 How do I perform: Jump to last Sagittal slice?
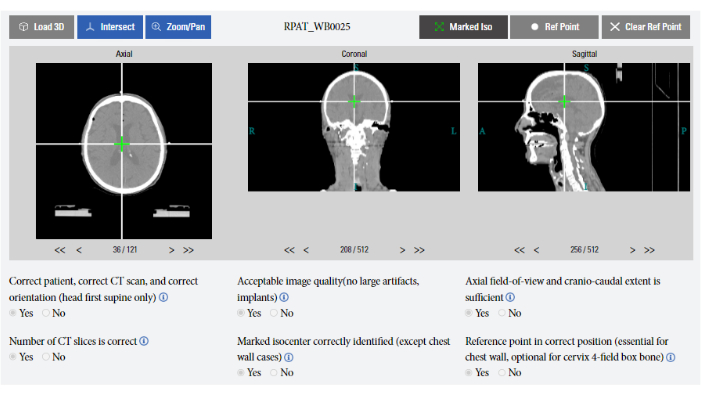tap(649, 250)
